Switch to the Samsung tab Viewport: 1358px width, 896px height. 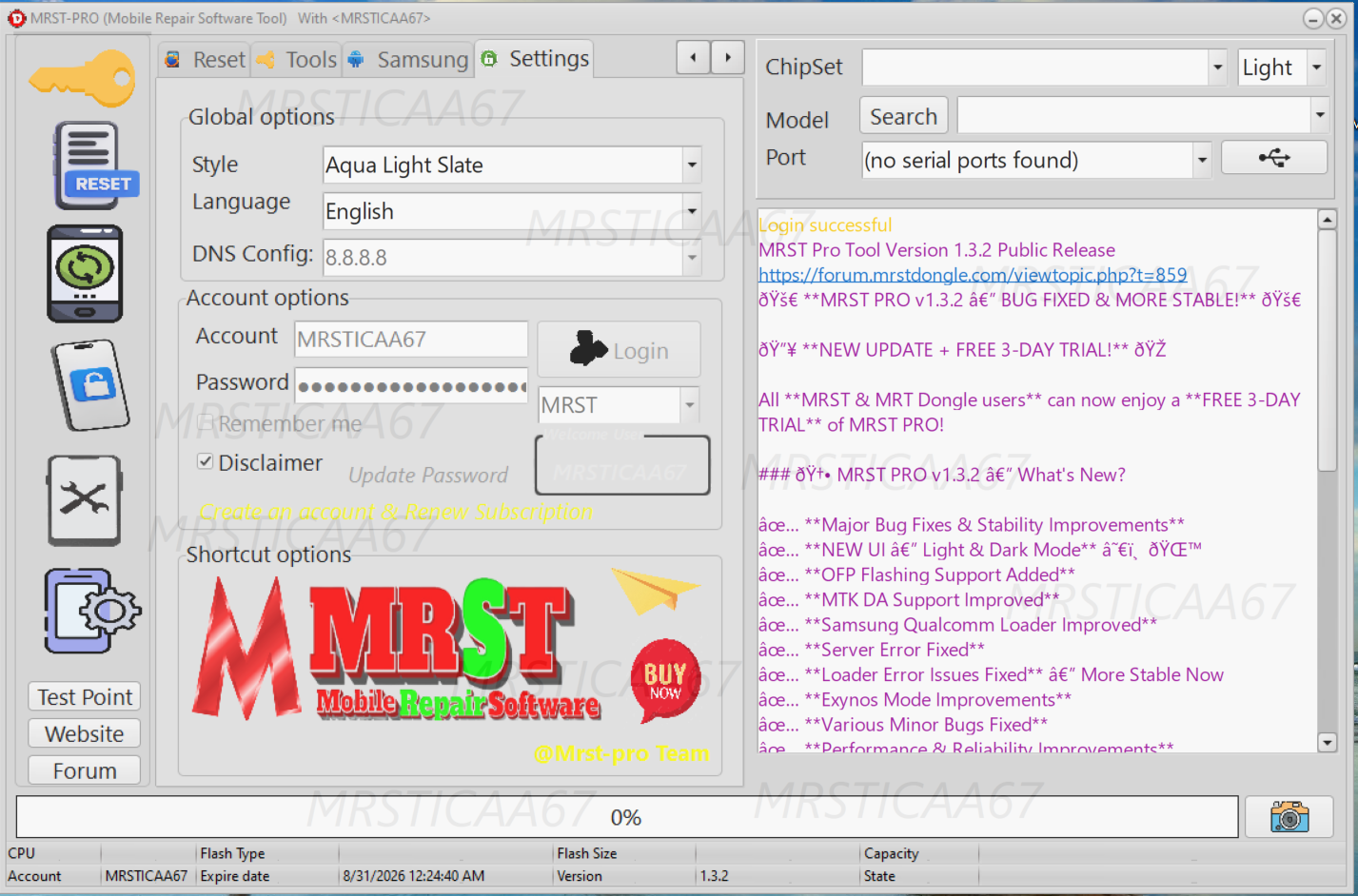pyautogui.click(x=408, y=59)
